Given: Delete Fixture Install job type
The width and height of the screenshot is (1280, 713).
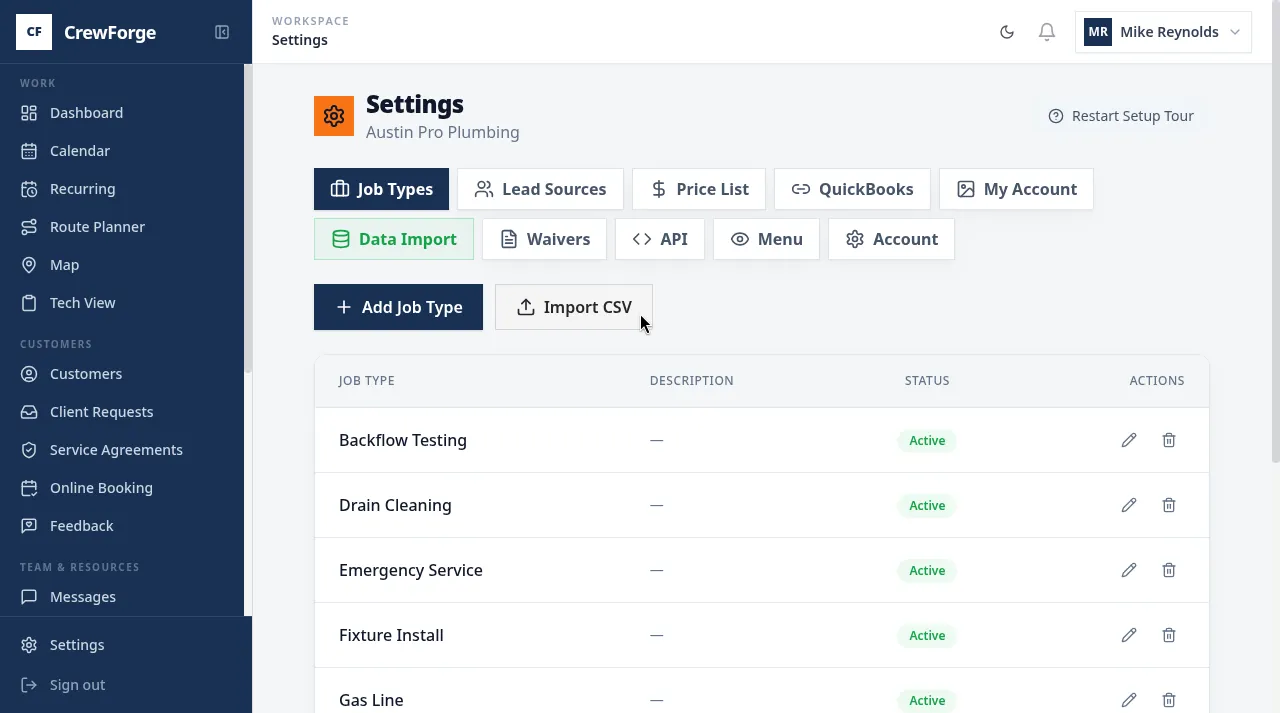Looking at the screenshot, I should point(1169,635).
